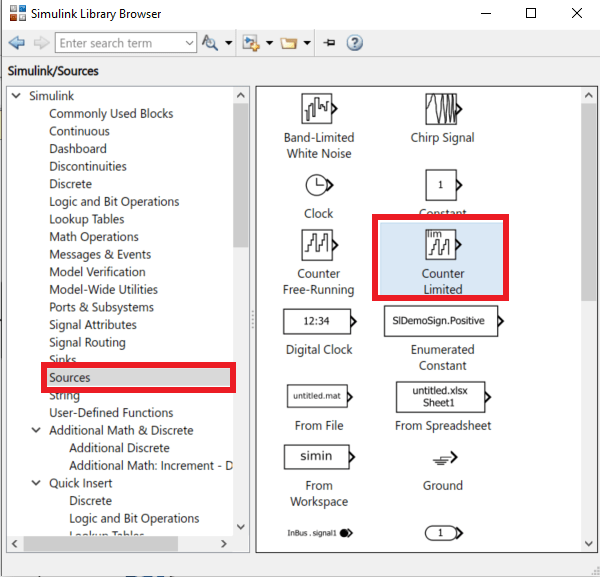600x577 pixels.
Task: Open the Continuous library
Action: [79, 131]
